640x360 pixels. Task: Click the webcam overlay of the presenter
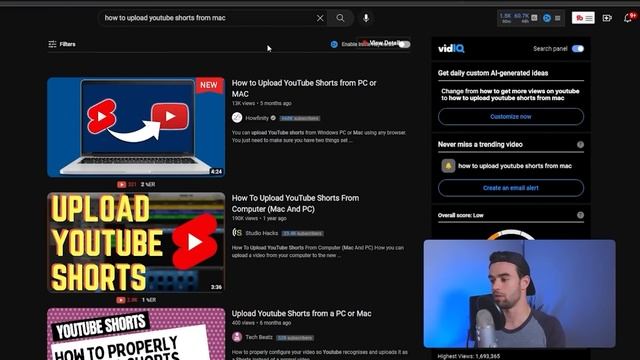pyautogui.click(x=520, y=294)
